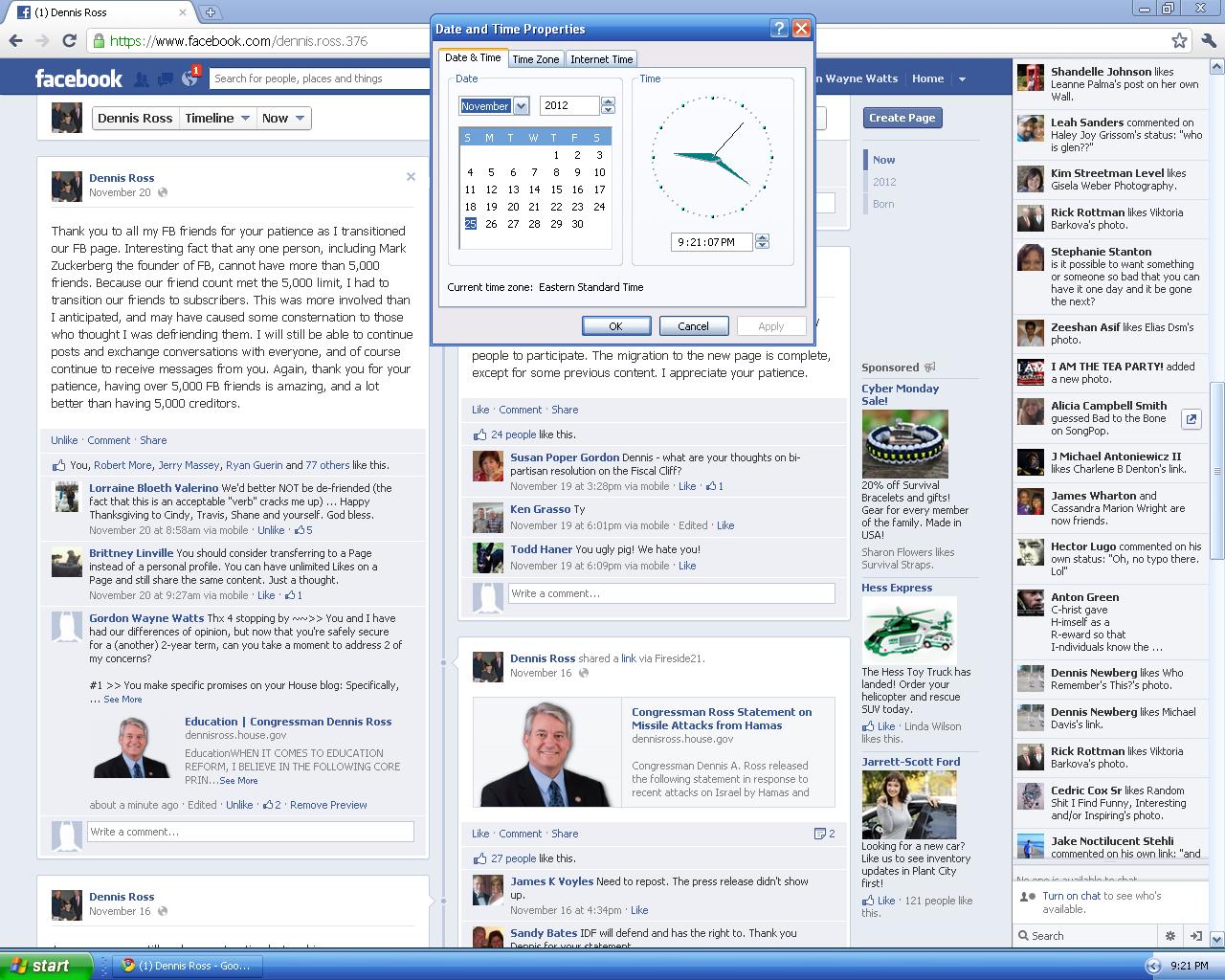Select 2012 in timeline navigation
This screenshot has width=1225, height=980.
(884, 182)
